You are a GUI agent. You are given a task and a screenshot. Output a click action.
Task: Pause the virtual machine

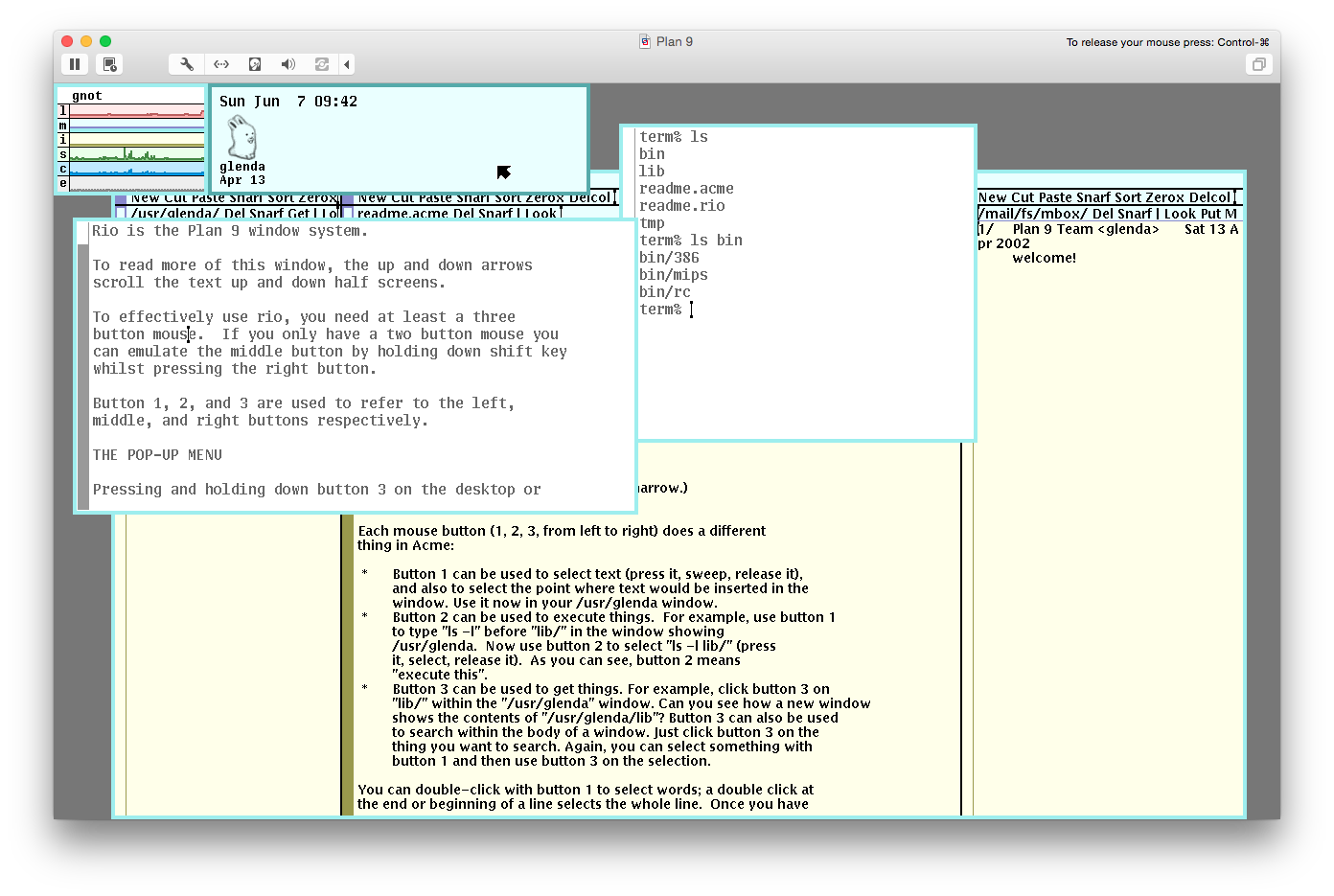[75, 64]
